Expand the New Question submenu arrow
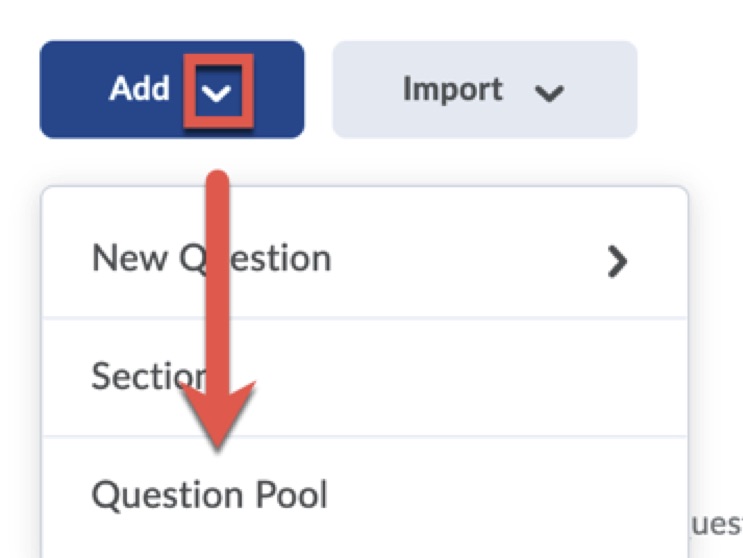Image resolution: width=743 pixels, height=558 pixels. tap(618, 262)
